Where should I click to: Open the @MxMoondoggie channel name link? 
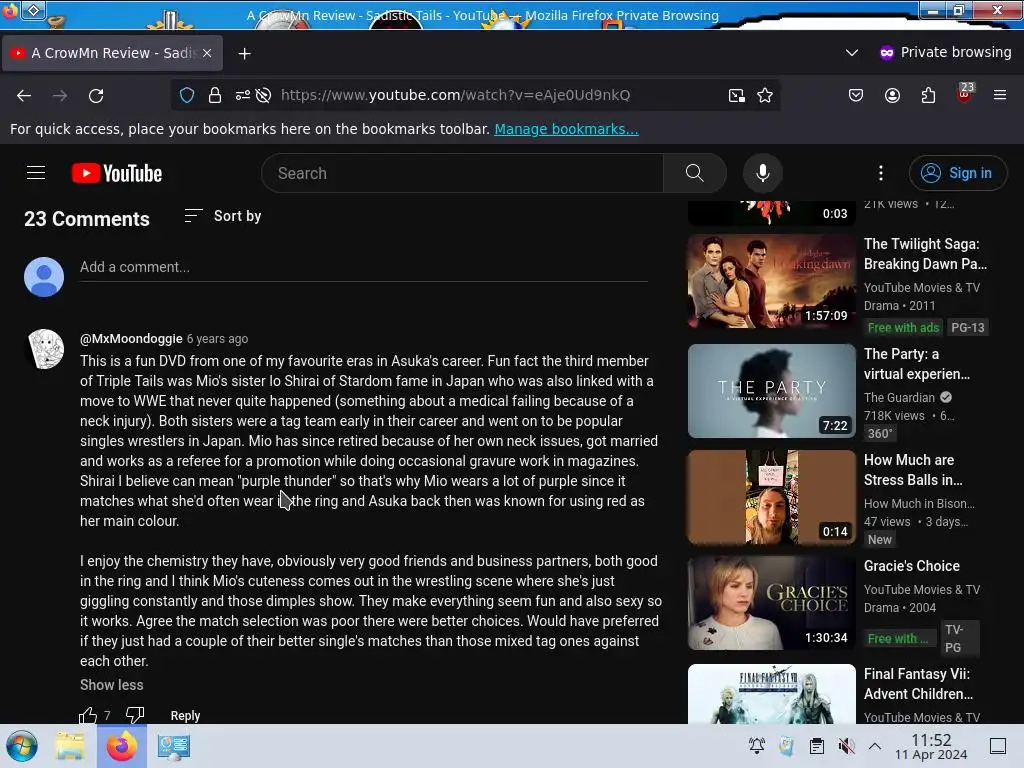(x=131, y=338)
